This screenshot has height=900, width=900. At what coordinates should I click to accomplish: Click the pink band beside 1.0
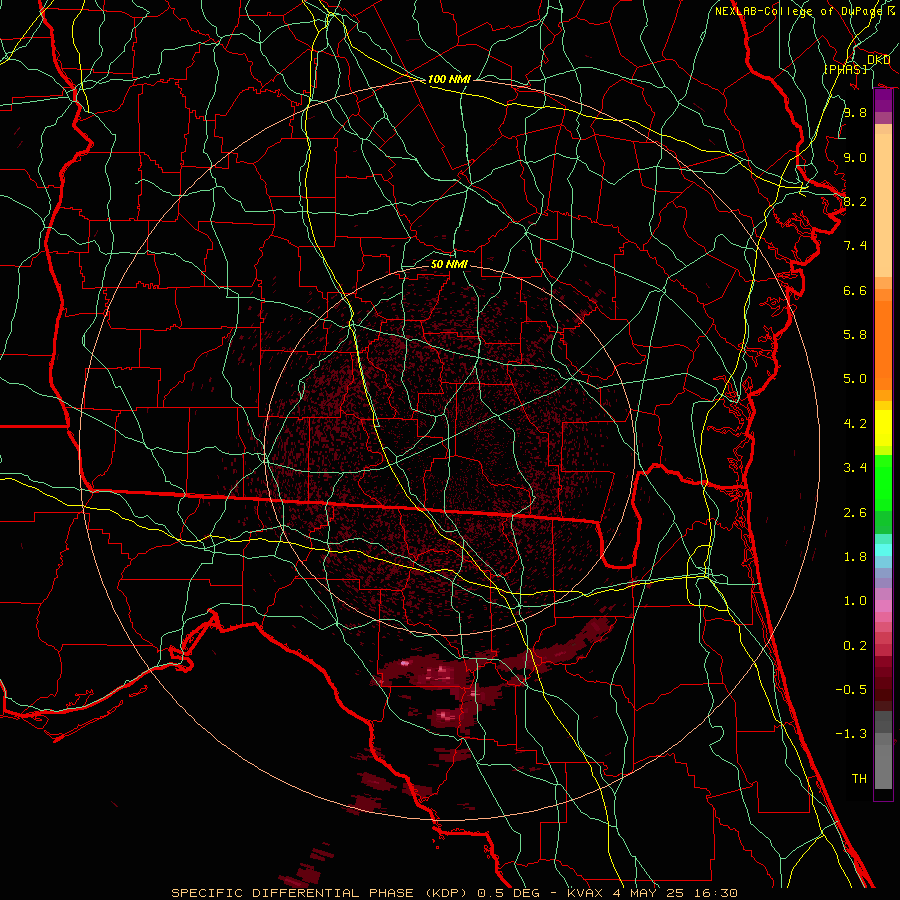(883, 606)
